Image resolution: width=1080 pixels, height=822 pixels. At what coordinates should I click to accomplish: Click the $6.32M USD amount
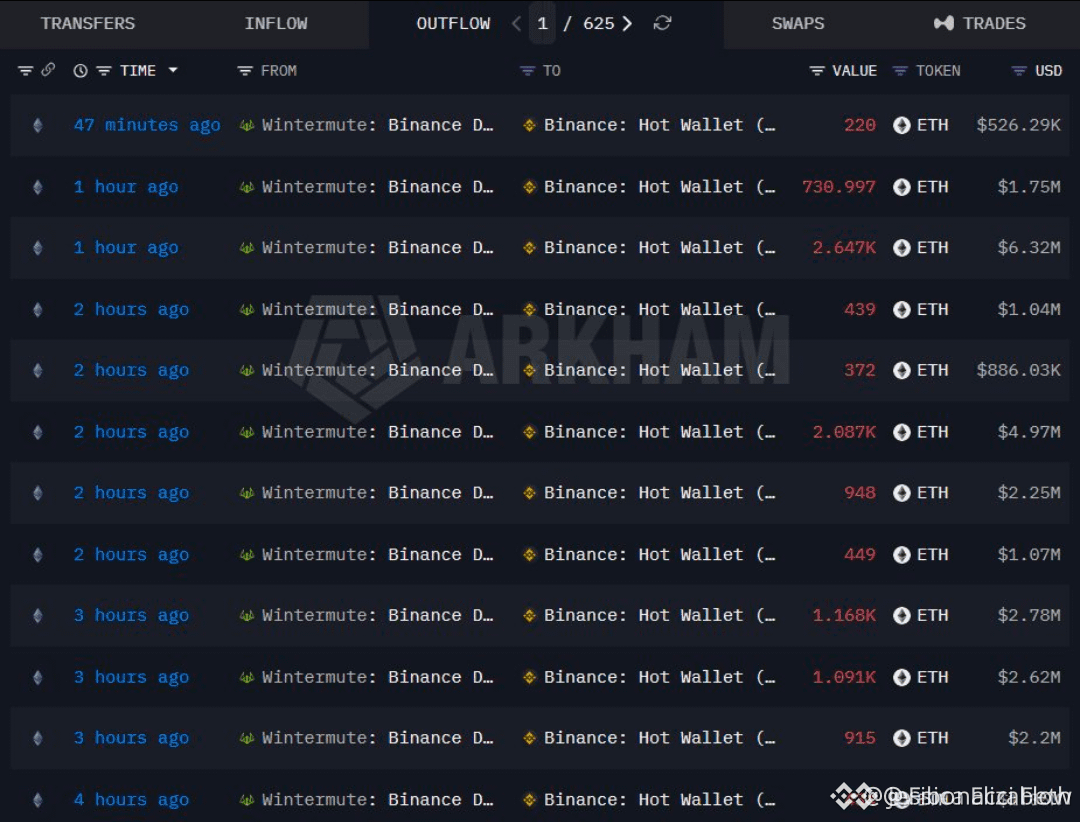(1029, 247)
